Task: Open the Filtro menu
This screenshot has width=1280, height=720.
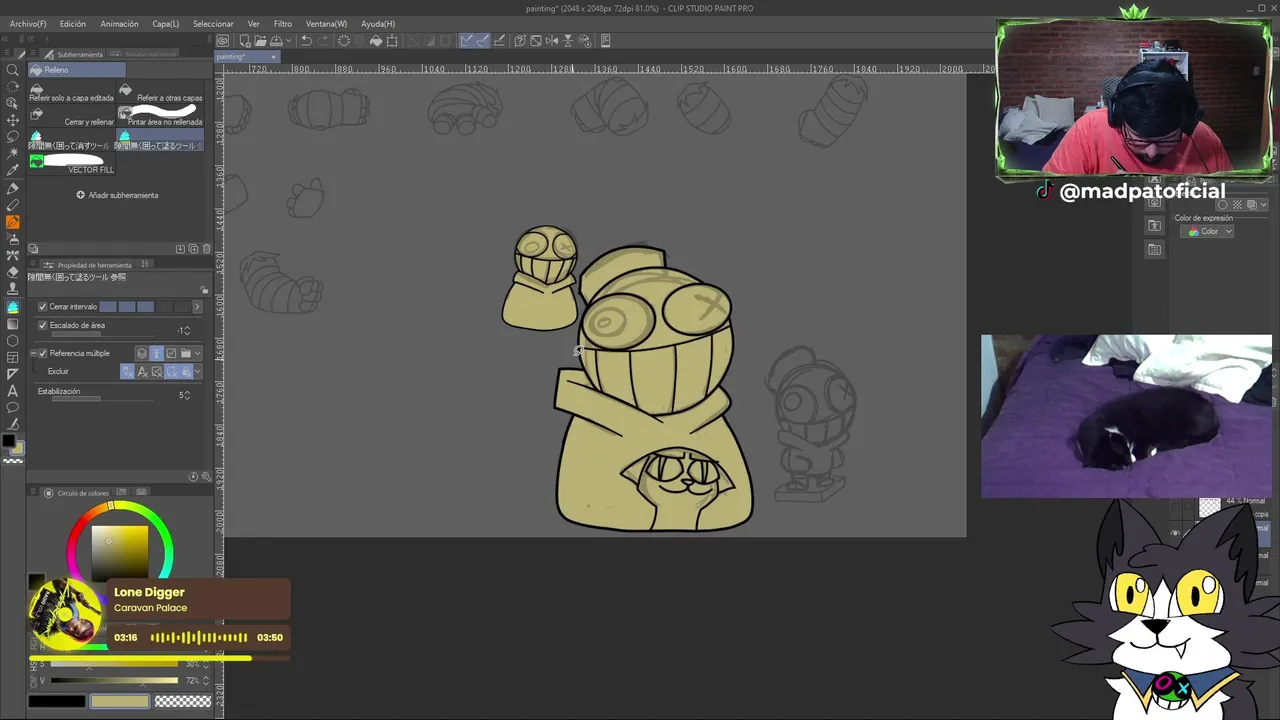Action: click(x=283, y=23)
